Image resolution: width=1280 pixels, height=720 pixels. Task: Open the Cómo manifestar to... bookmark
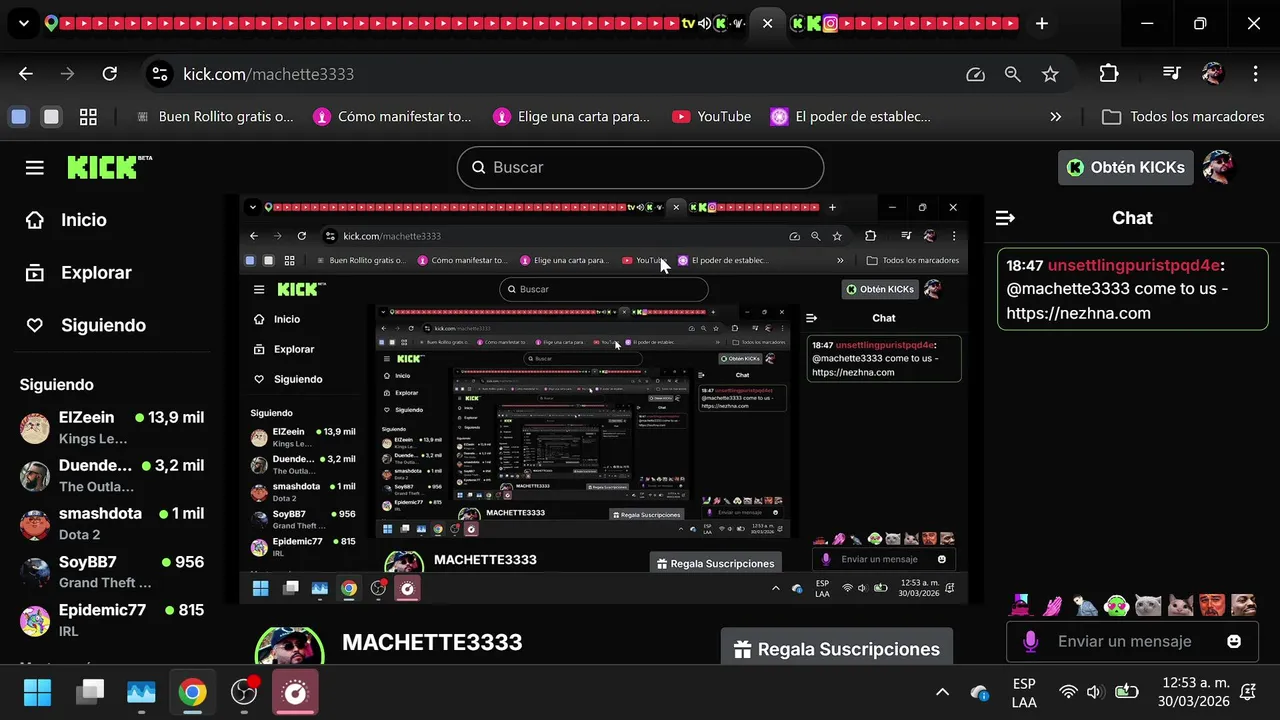point(392,117)
